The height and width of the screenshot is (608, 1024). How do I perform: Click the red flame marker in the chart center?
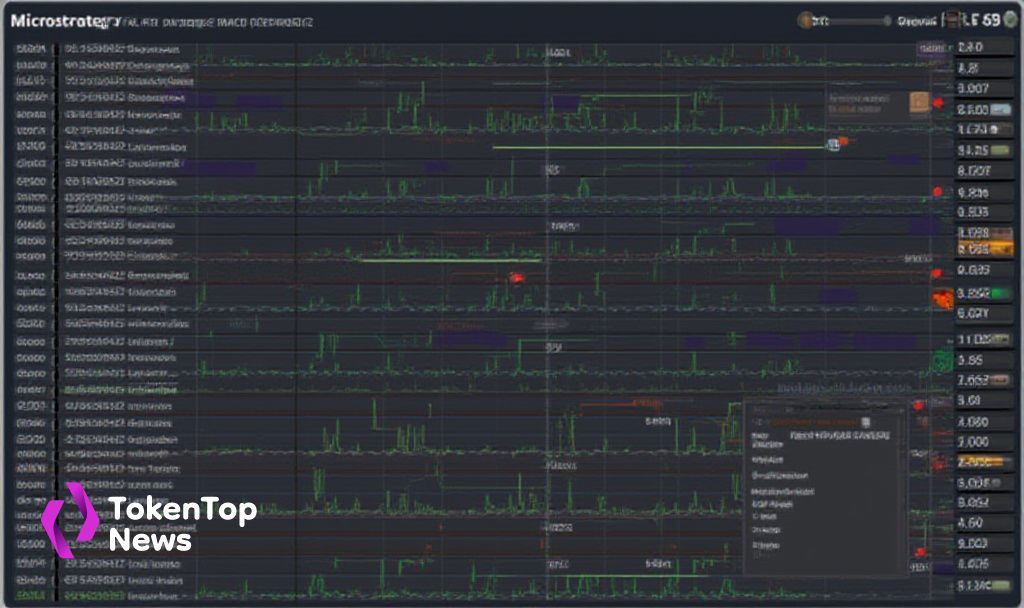point(517,278)
